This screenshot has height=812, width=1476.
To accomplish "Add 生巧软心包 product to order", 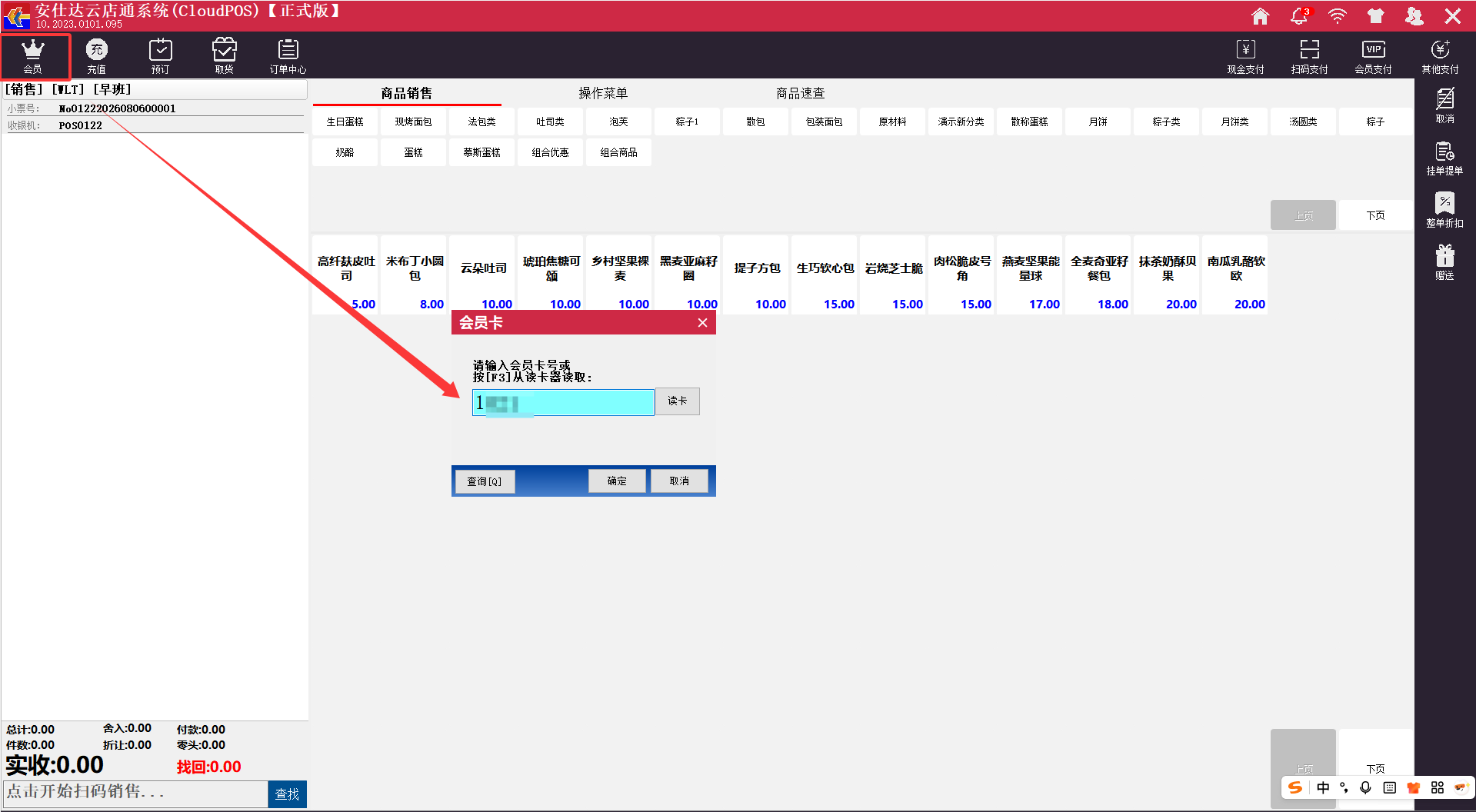I will click(825, 275).
